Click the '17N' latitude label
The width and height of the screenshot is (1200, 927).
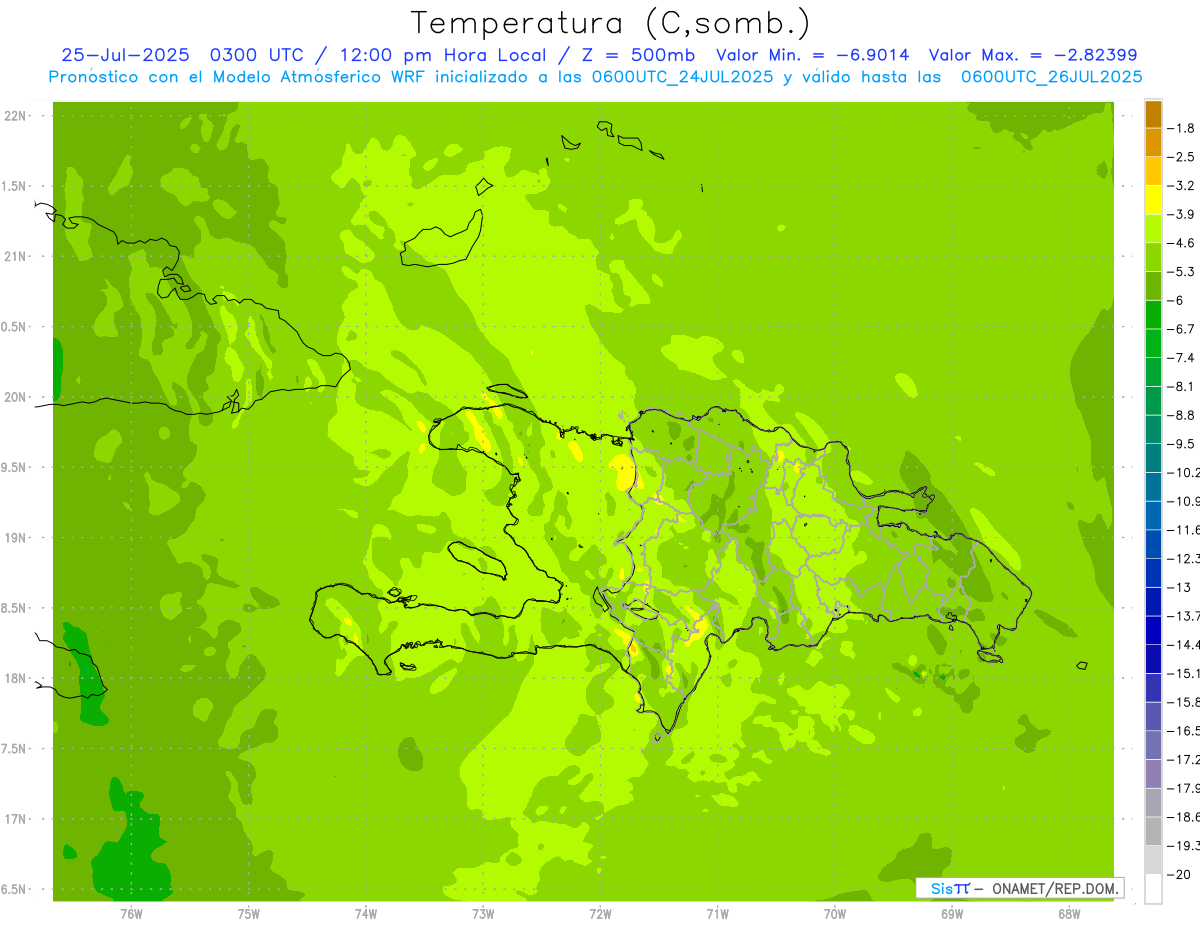[15, 819]
